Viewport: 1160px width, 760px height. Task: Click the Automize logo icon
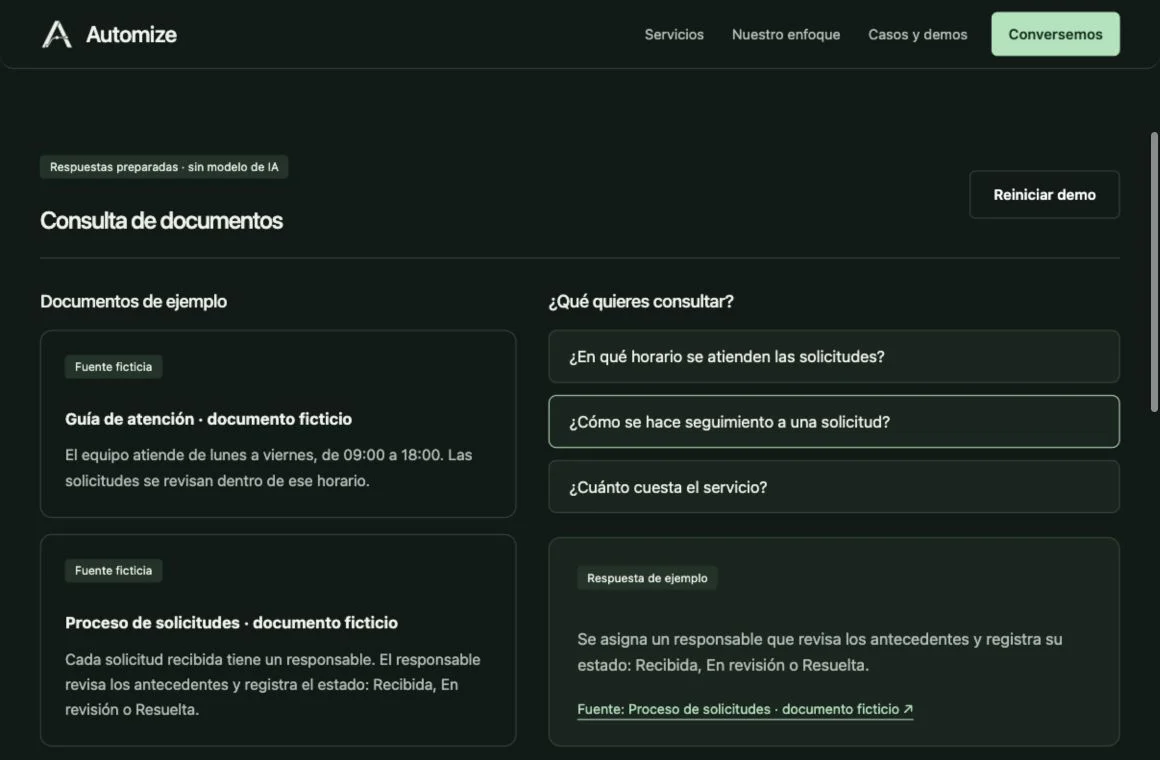pyautogui.click(x=57, y=34)
